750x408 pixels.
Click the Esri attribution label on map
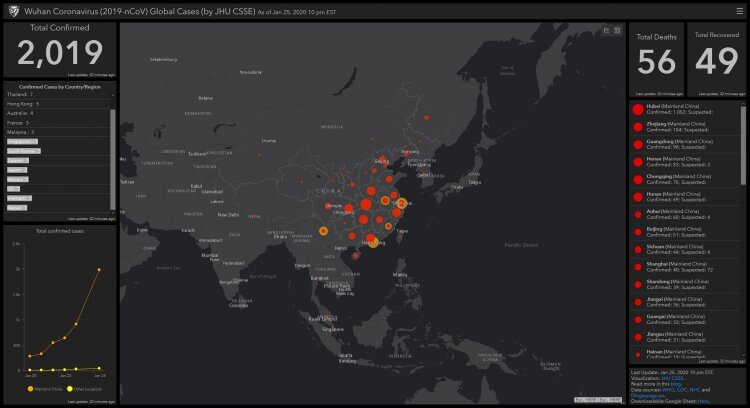(x=598, y=400)
